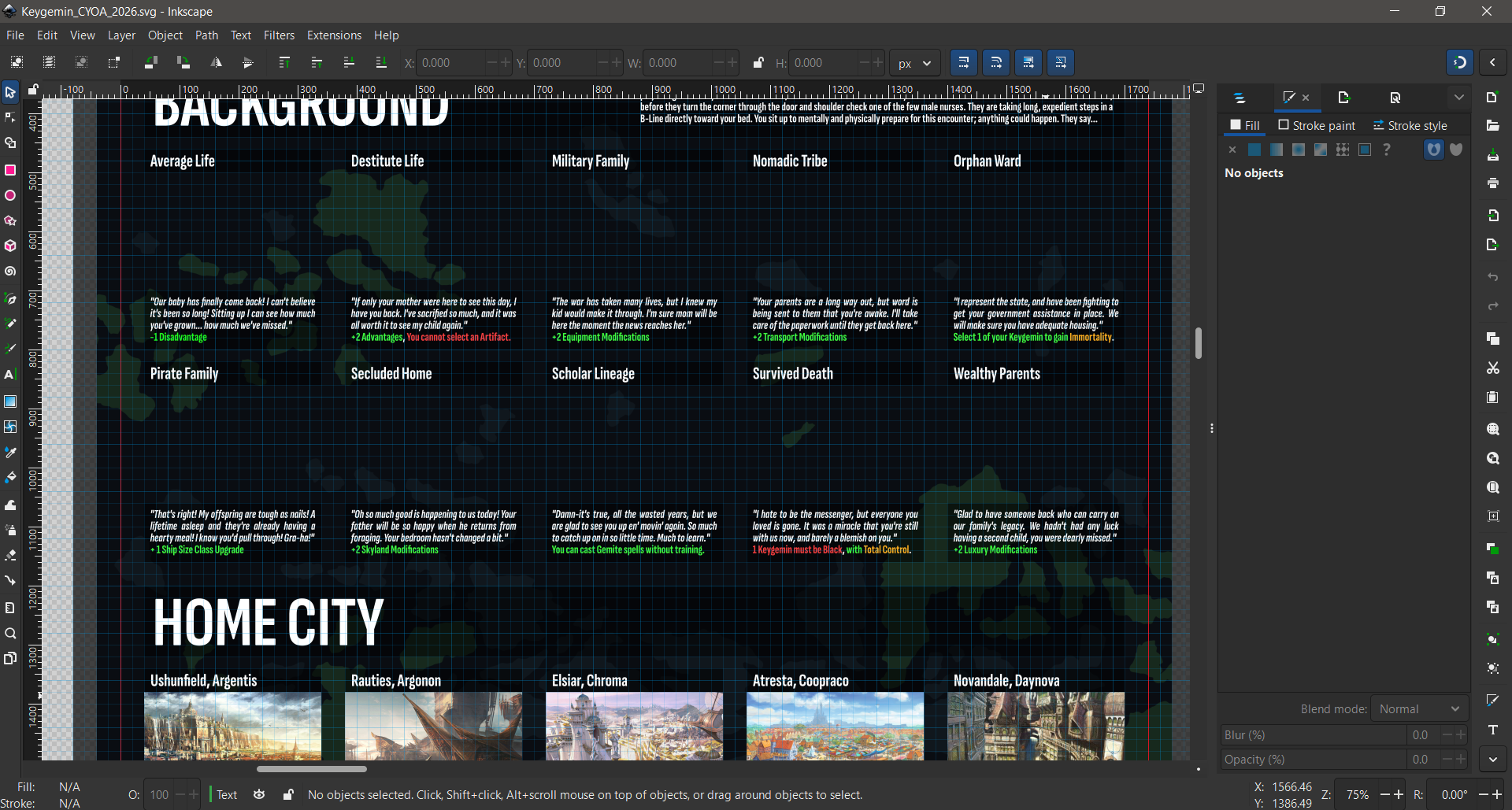1512x810 pixels.
Task: Select the Rectangle tool
Action: click(x=10, y=170)
